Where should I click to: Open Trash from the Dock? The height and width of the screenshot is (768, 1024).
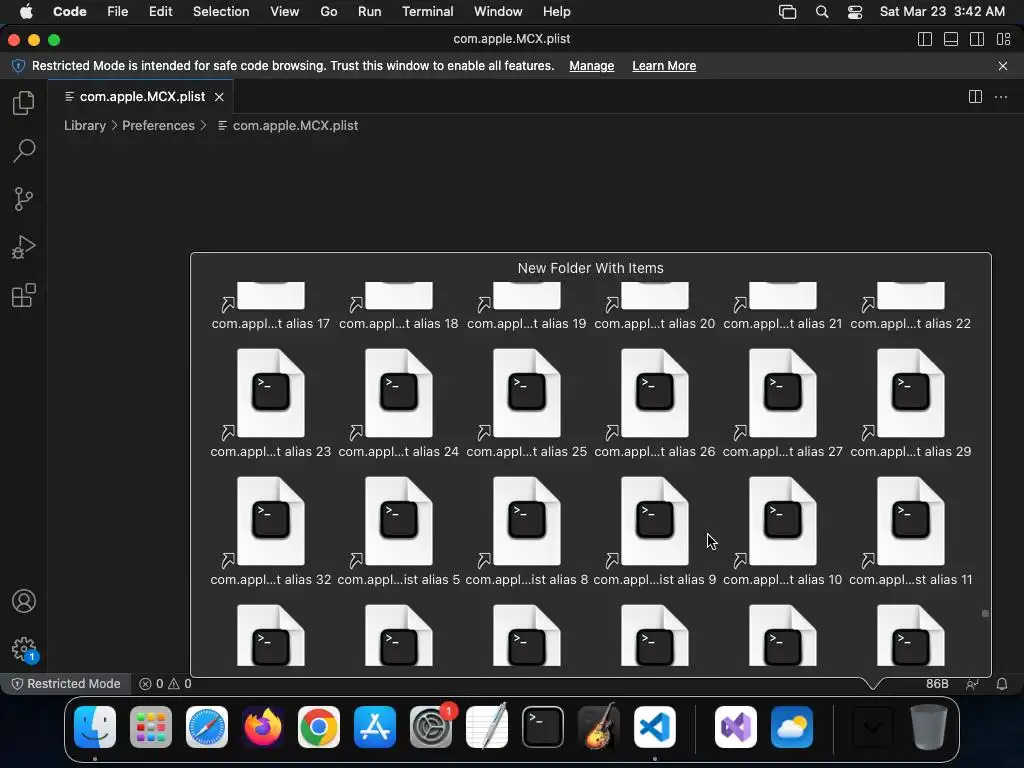coord(929,727)
